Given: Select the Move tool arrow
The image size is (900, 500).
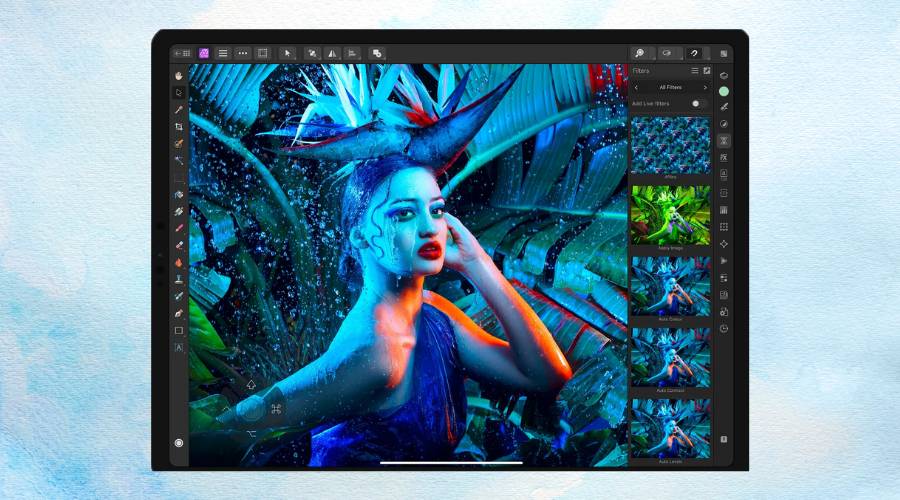Looking at the screenshot, I should [179, 92].
